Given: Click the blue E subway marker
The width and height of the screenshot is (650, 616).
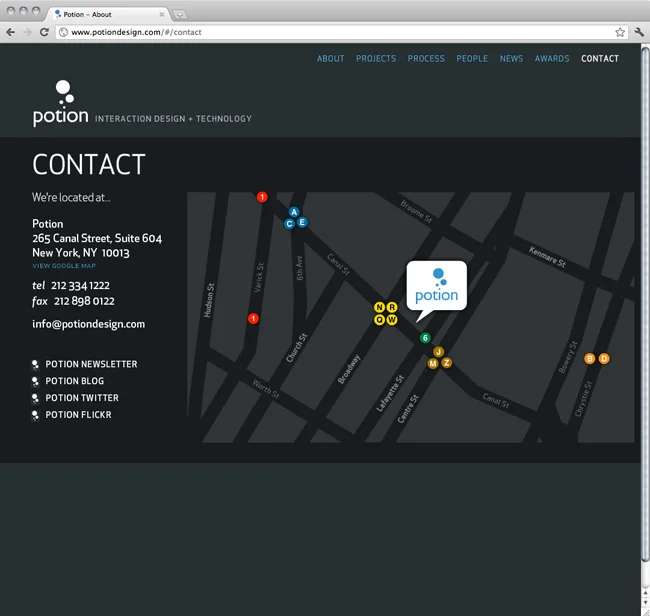Looking at the screenshot, I should click(302, 222).
